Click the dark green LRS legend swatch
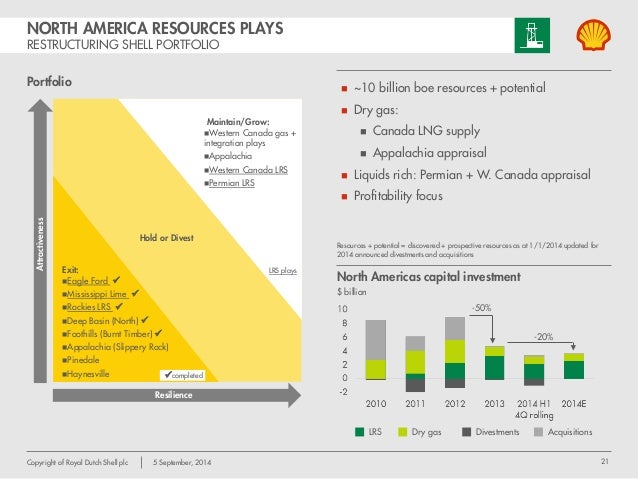This screenshot has height=479, width=638. pos(359,432)
